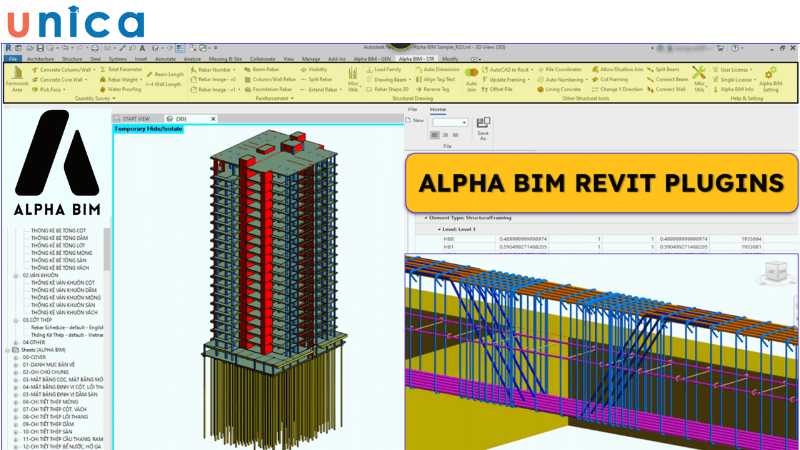Image resolution: width=800 pixels, height=450 pixels.
Task: Activate the Split Rebar tool
Action: coord(316,80)
